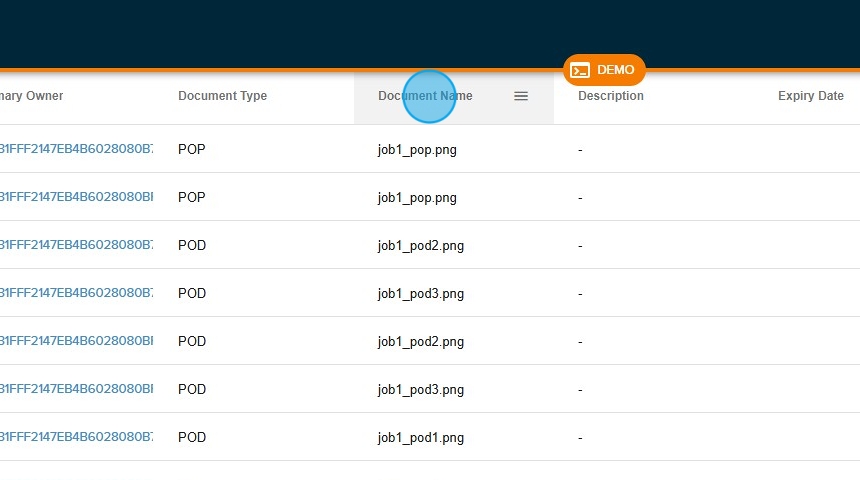Sort by the Document Type column header

[x=222, y=96]
